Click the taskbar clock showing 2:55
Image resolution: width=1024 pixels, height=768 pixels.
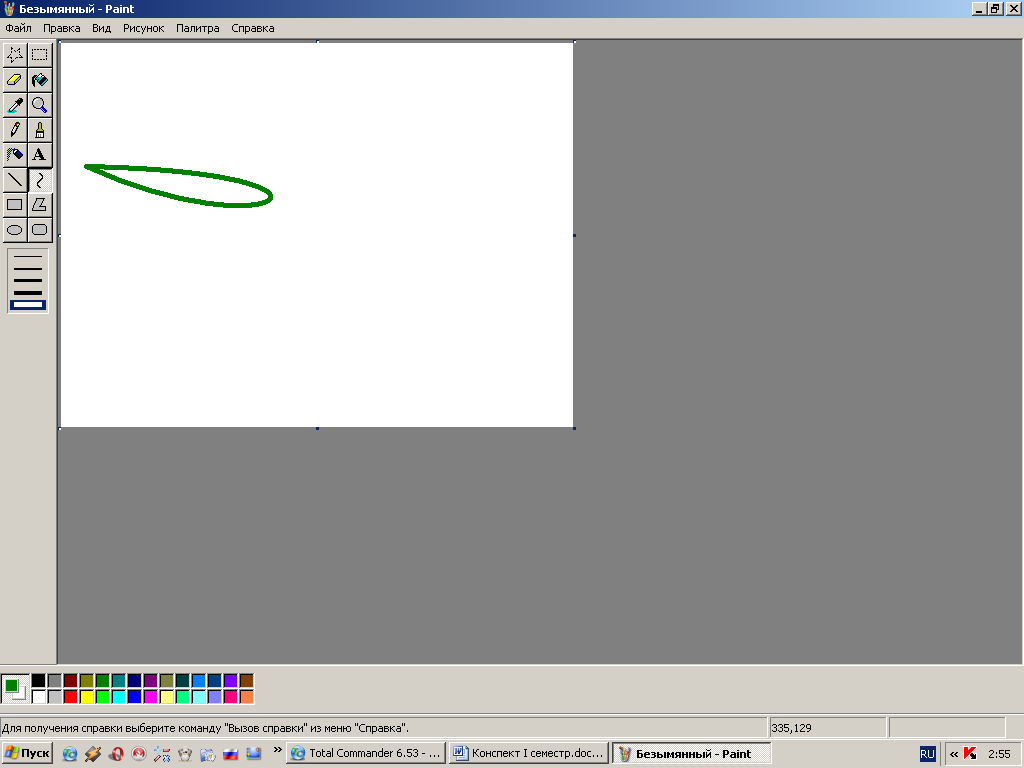[999, 754]
